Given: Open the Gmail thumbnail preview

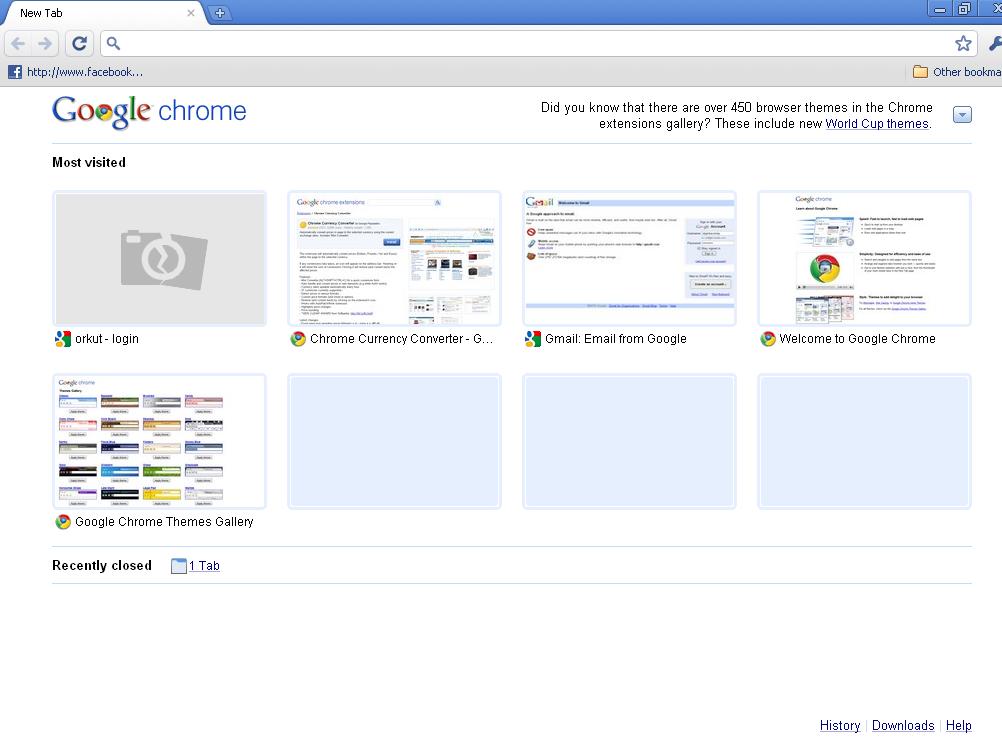Looking at the screenshot, I should click(x=629, y=259).
